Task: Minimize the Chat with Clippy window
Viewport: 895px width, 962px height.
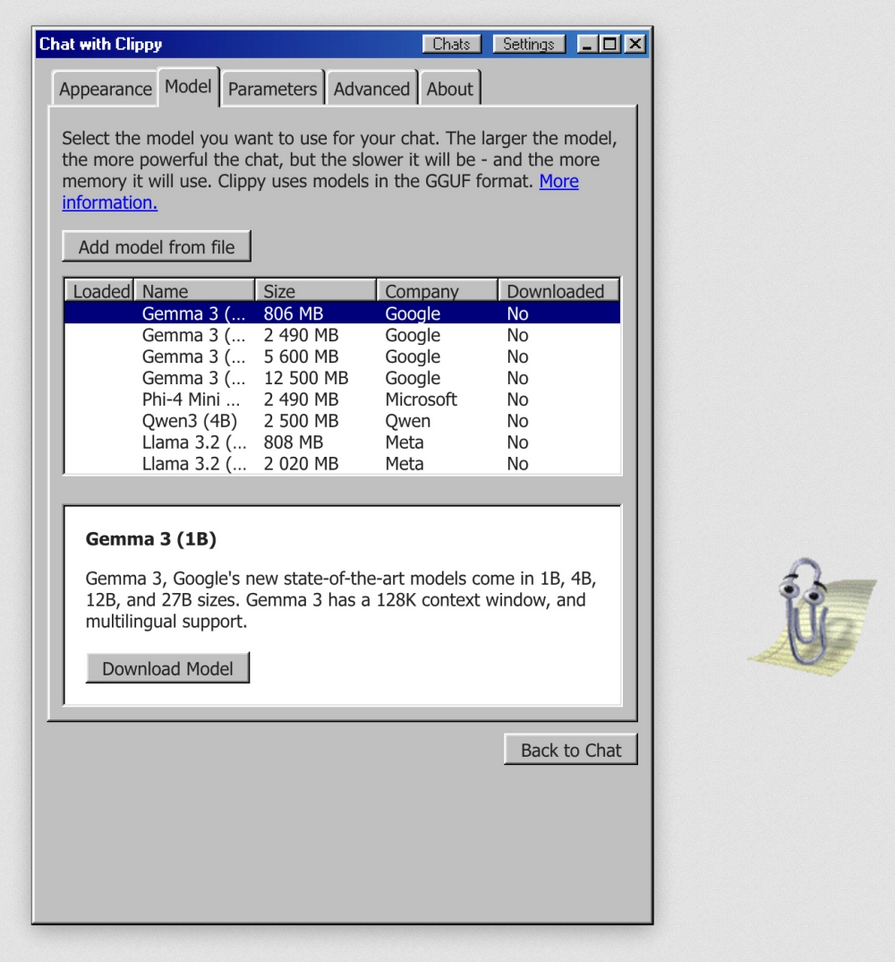Action: [586, 44]
